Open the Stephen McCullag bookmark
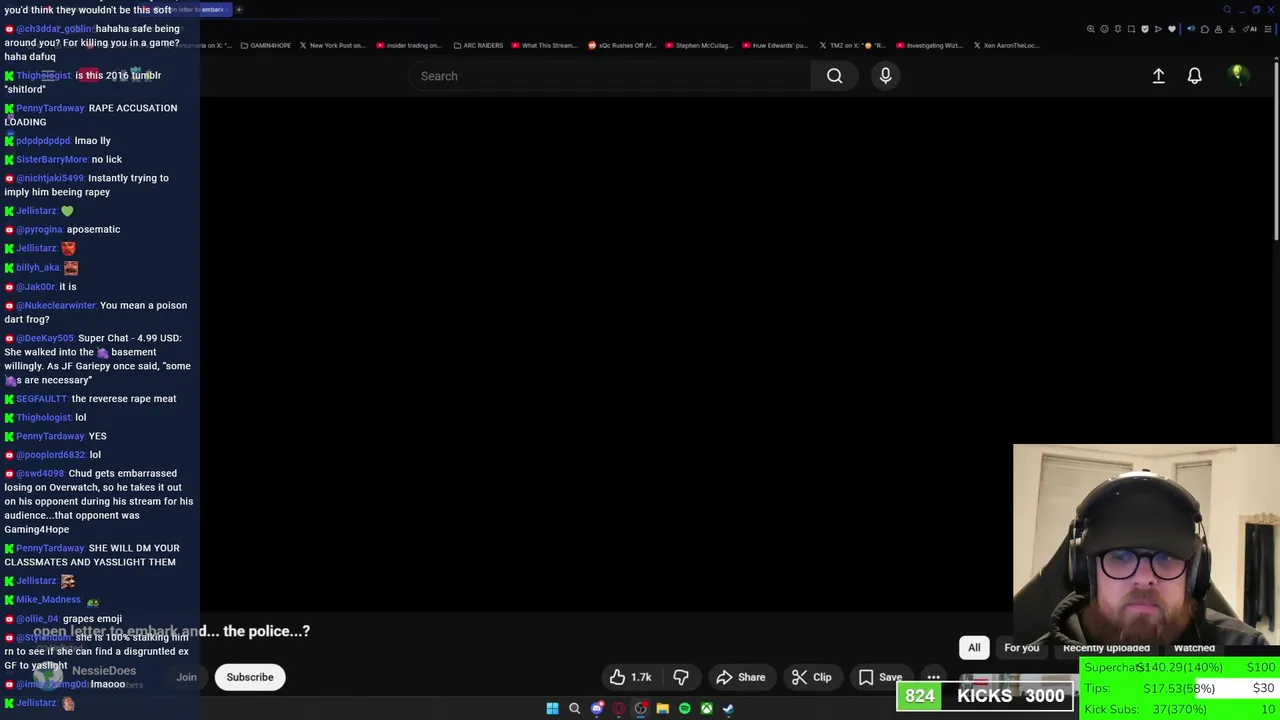The width and height of the screenshot is (1280, 720). [698, 45]
